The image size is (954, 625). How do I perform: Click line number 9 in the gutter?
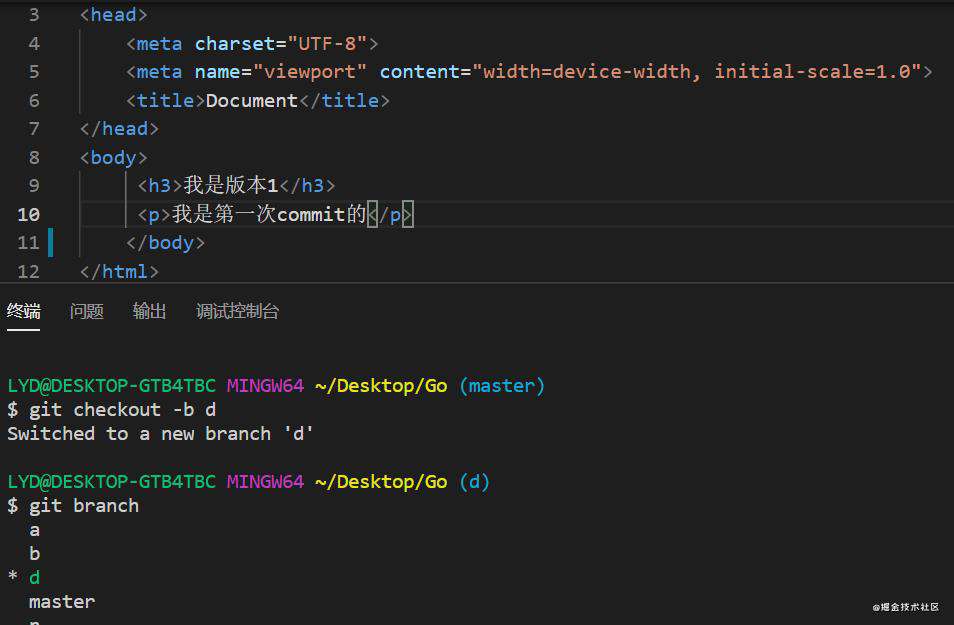coord(34,186)
